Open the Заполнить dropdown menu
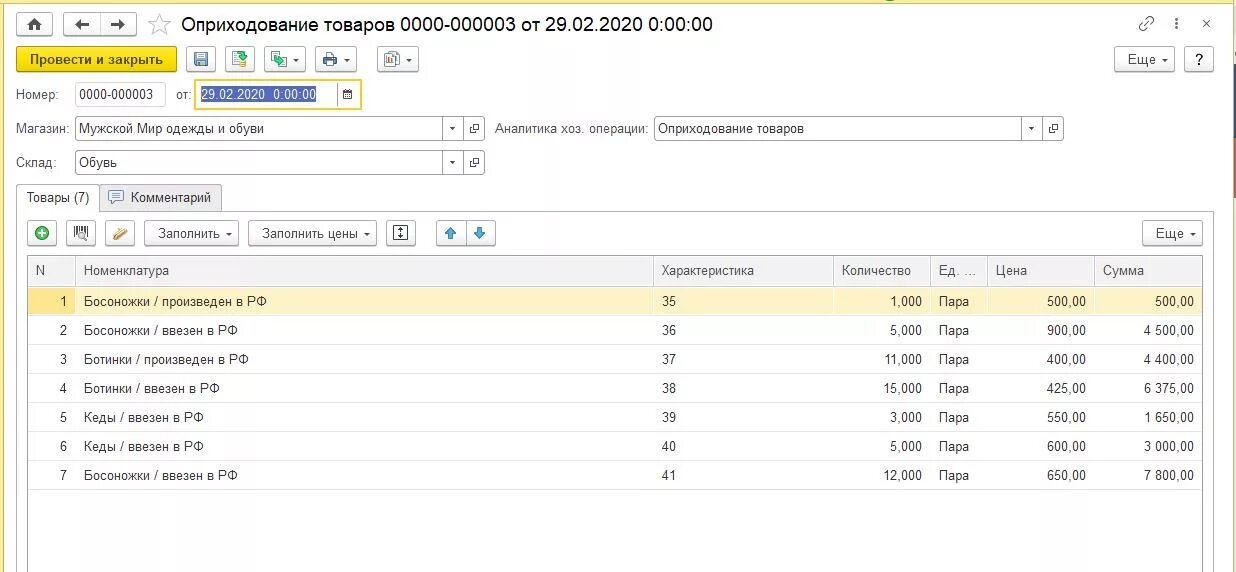 pos(191,233)
